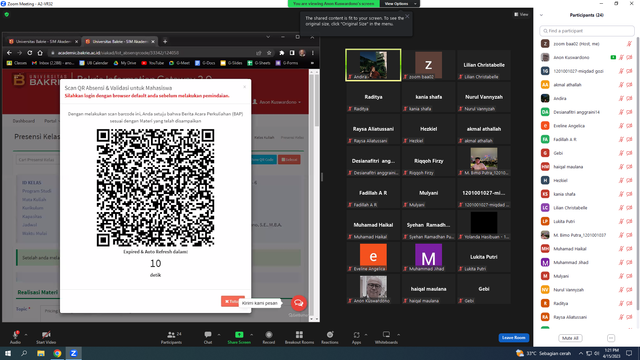Viewport: 640px width, 360px height.
Task: Click the Find a participant search field
Action: coord(587,31)
